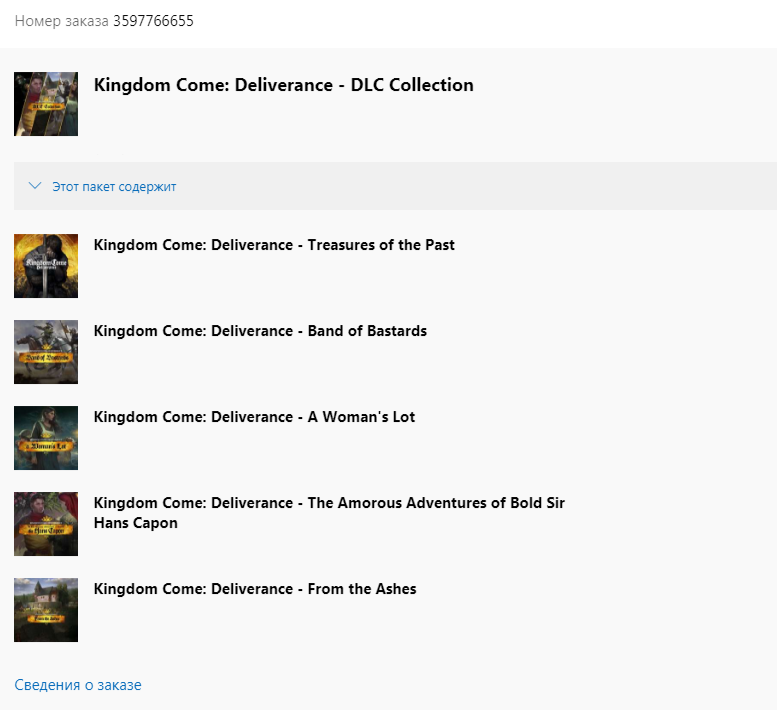Click the 'Номер заказа' label

pyautogui.click(x=61, y=21)
